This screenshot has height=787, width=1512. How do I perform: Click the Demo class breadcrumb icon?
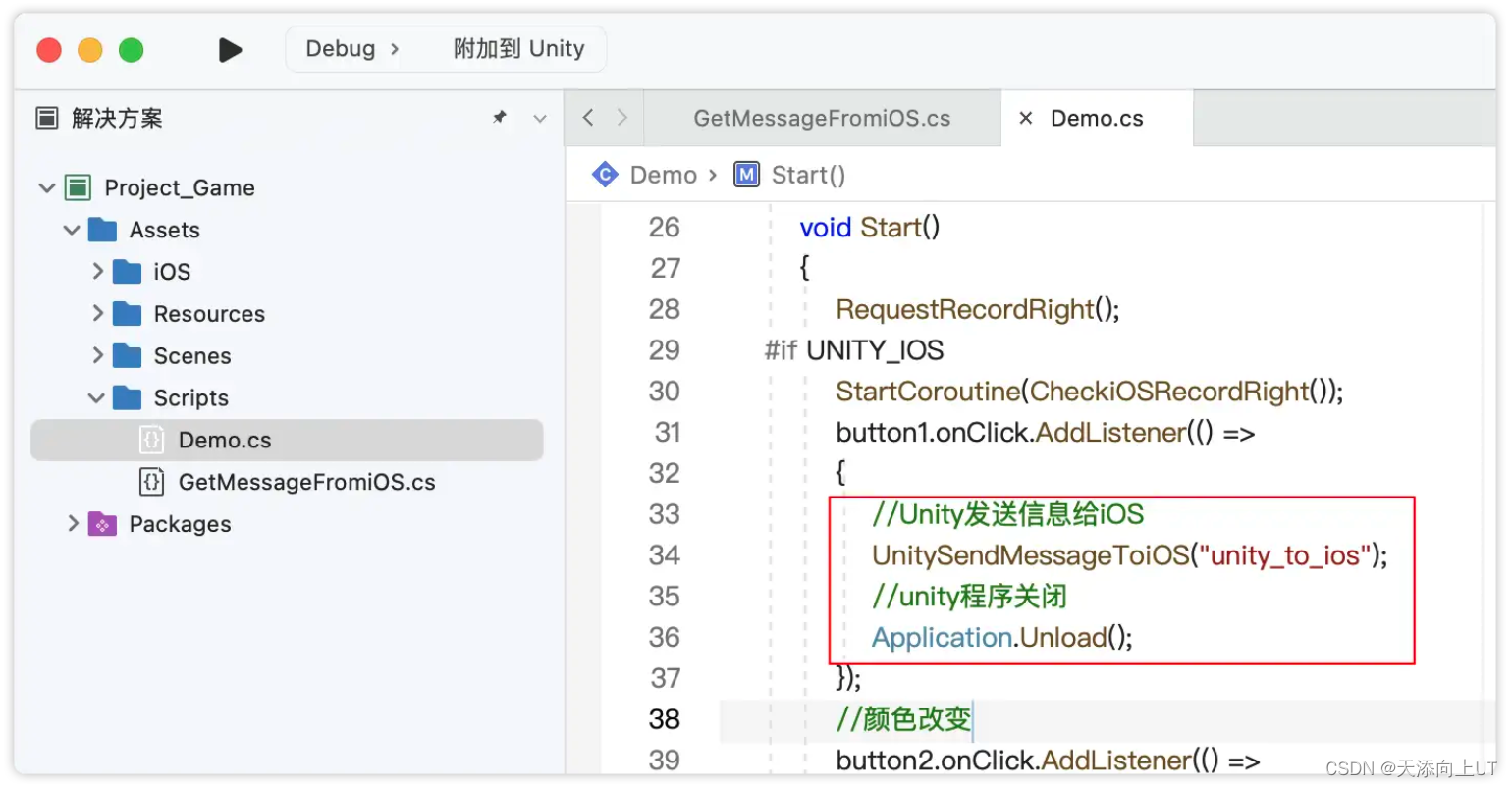pos(605,175)
